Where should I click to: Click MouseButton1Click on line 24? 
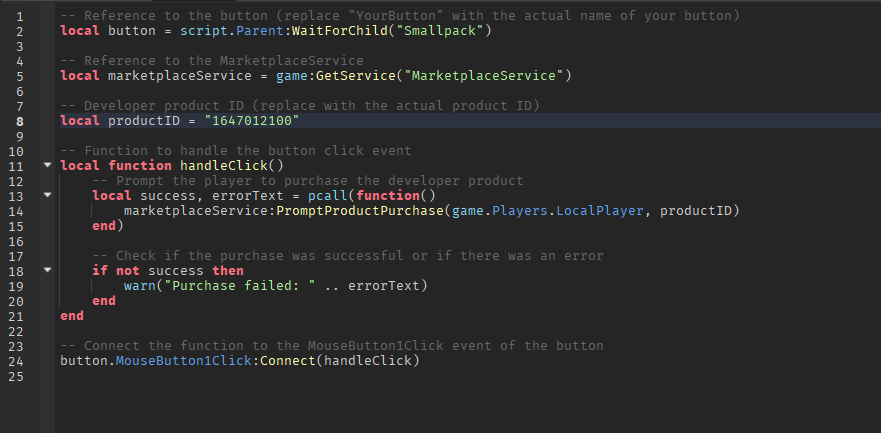click(x=184, y=361)
